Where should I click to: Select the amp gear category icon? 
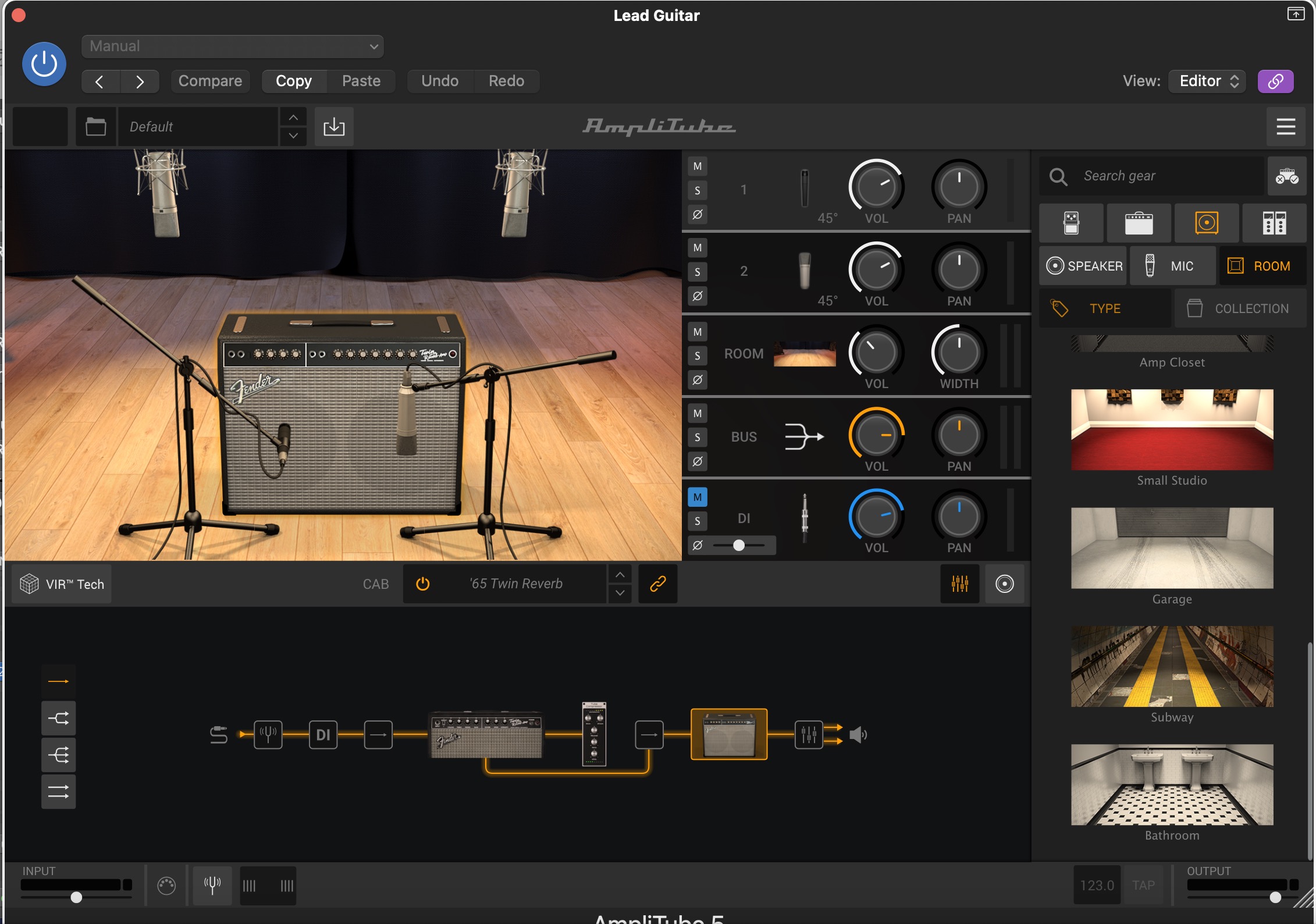click(1139, 223)
